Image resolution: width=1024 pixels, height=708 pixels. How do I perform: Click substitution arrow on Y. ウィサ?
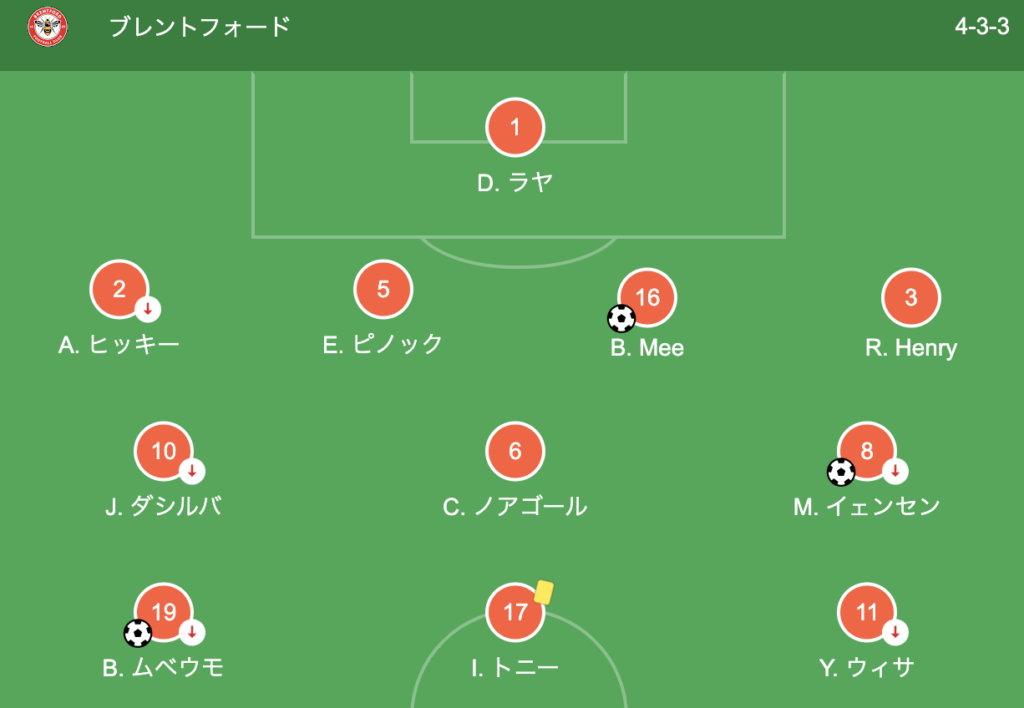895,632
